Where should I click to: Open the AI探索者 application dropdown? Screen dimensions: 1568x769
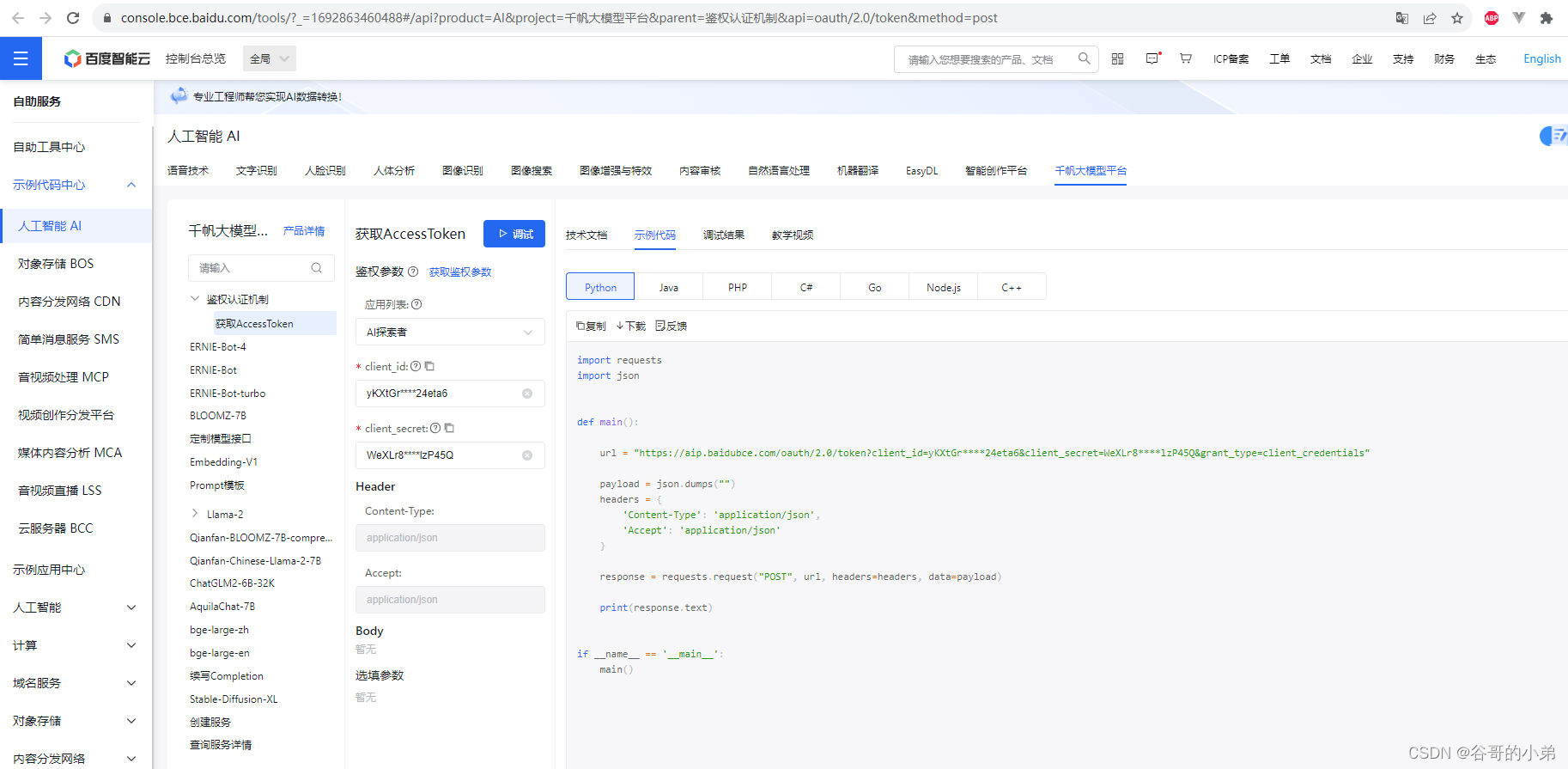tap(450, 333)
